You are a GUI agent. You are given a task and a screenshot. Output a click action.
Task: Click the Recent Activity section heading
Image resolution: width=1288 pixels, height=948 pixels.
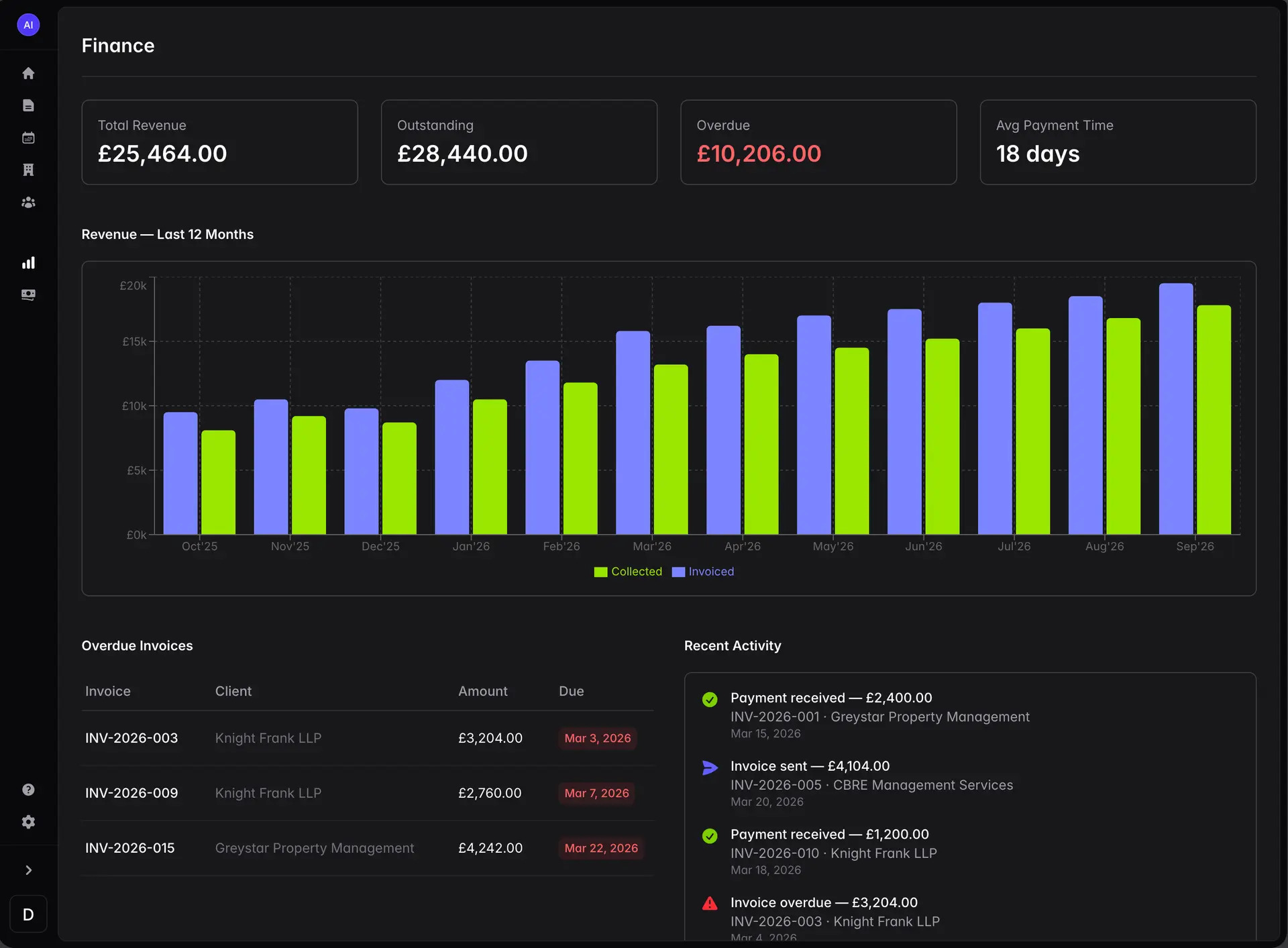pos(733,645)
